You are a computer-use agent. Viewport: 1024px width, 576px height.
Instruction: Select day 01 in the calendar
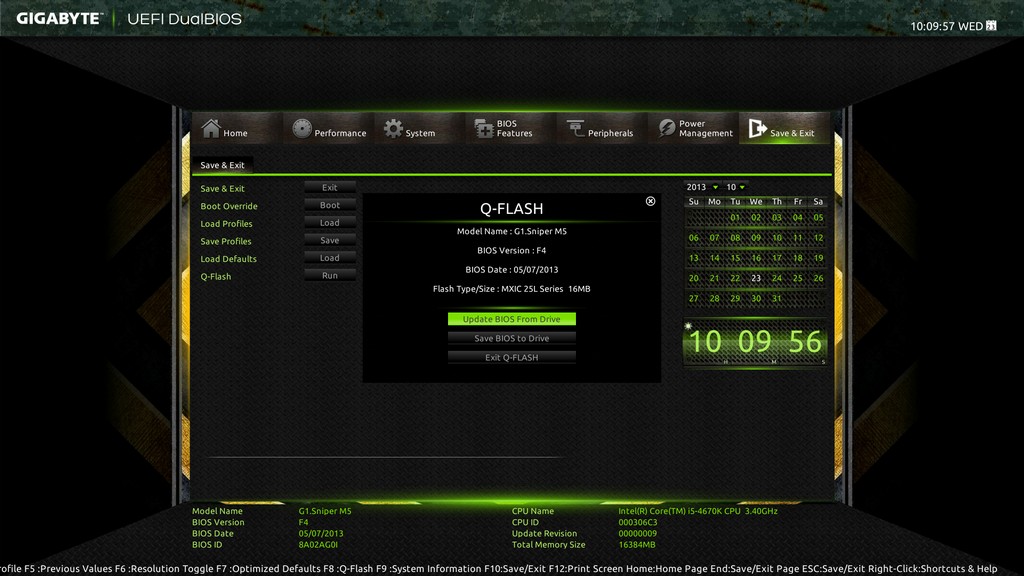[x=735, y=217]
